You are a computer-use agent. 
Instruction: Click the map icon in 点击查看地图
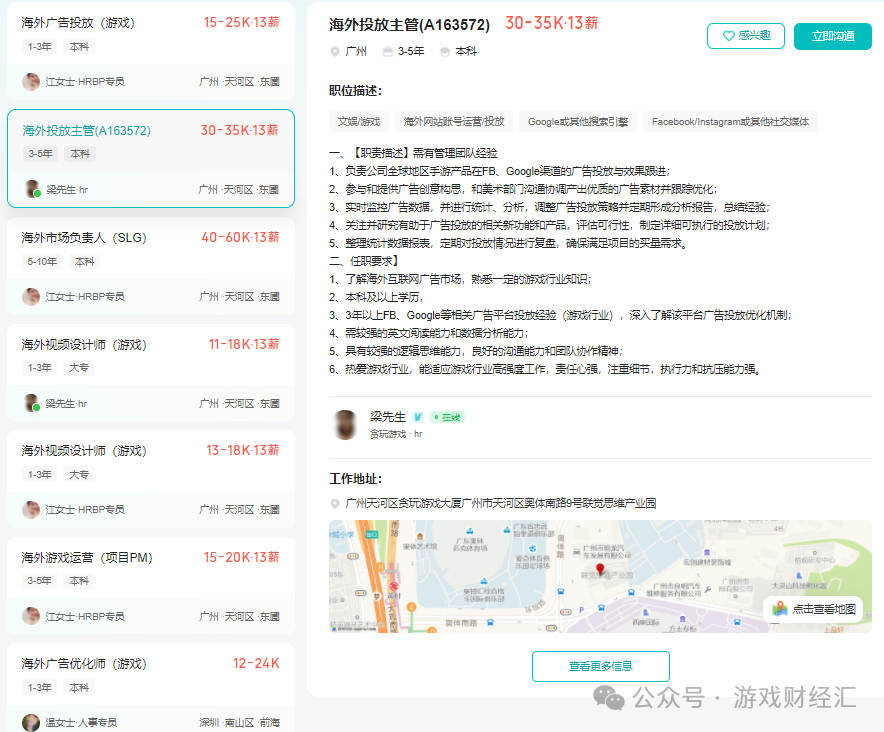pyautogui.click(x=780, y=609)
